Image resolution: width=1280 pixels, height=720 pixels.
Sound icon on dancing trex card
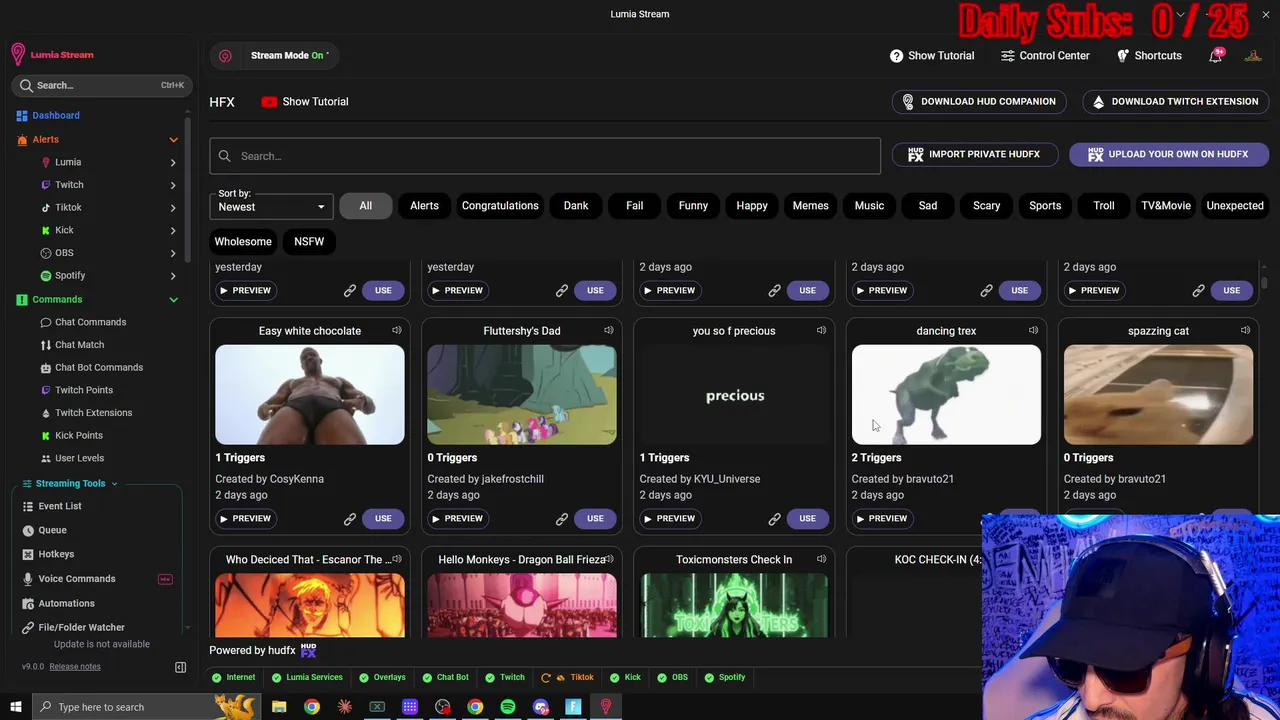point(1033,330)
